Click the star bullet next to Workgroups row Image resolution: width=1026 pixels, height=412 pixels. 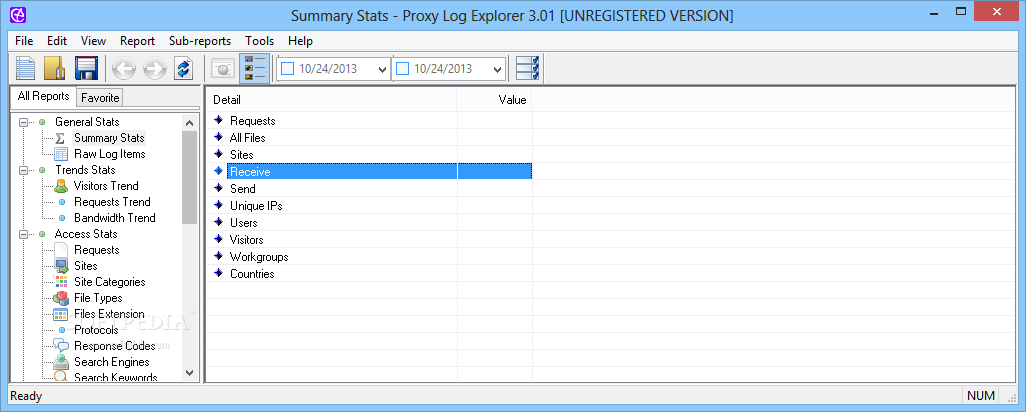[219, 256]
